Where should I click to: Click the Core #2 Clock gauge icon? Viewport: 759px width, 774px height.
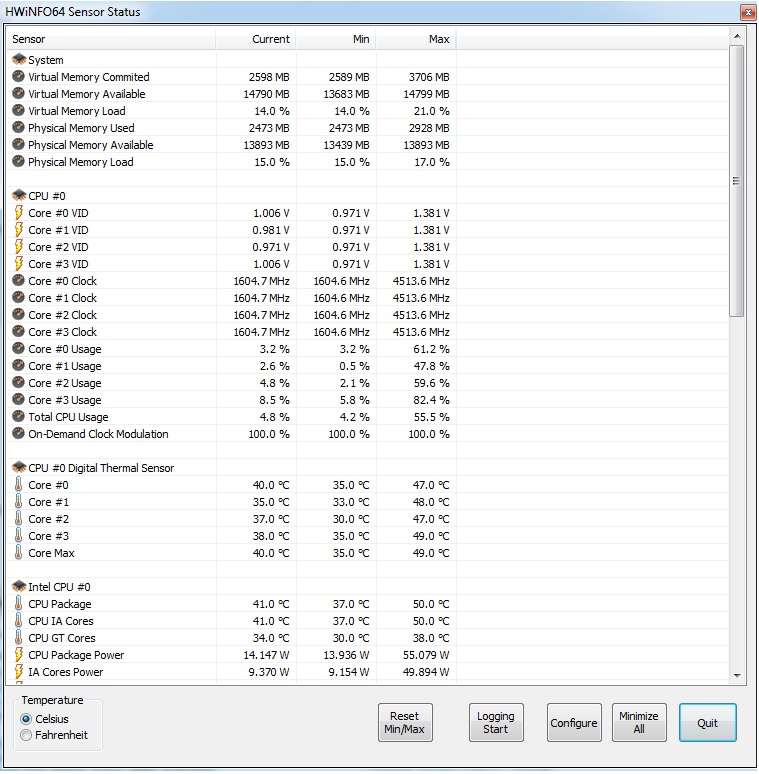(18, 315)
